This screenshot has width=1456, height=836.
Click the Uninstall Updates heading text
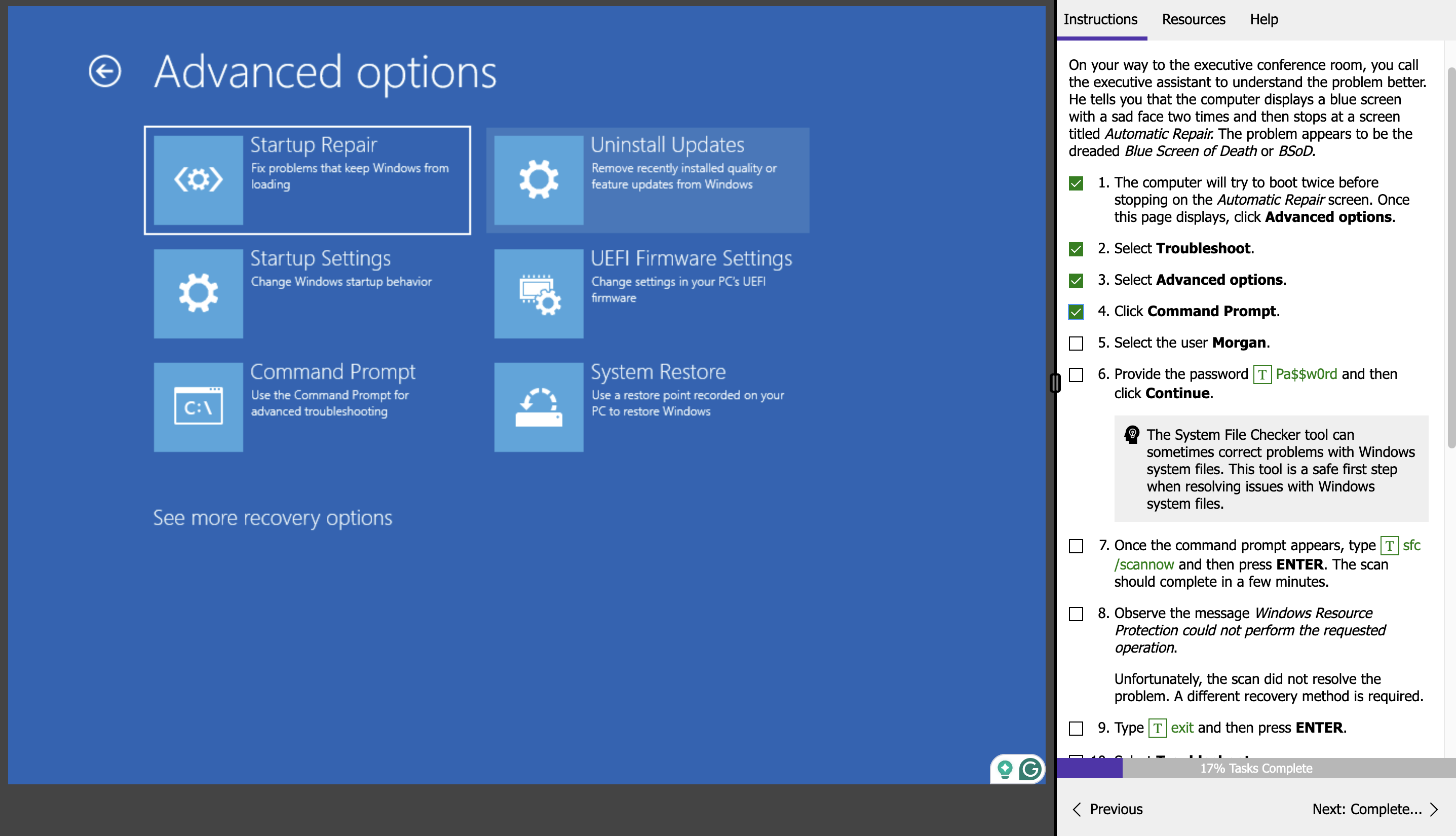tap(667, 145)
